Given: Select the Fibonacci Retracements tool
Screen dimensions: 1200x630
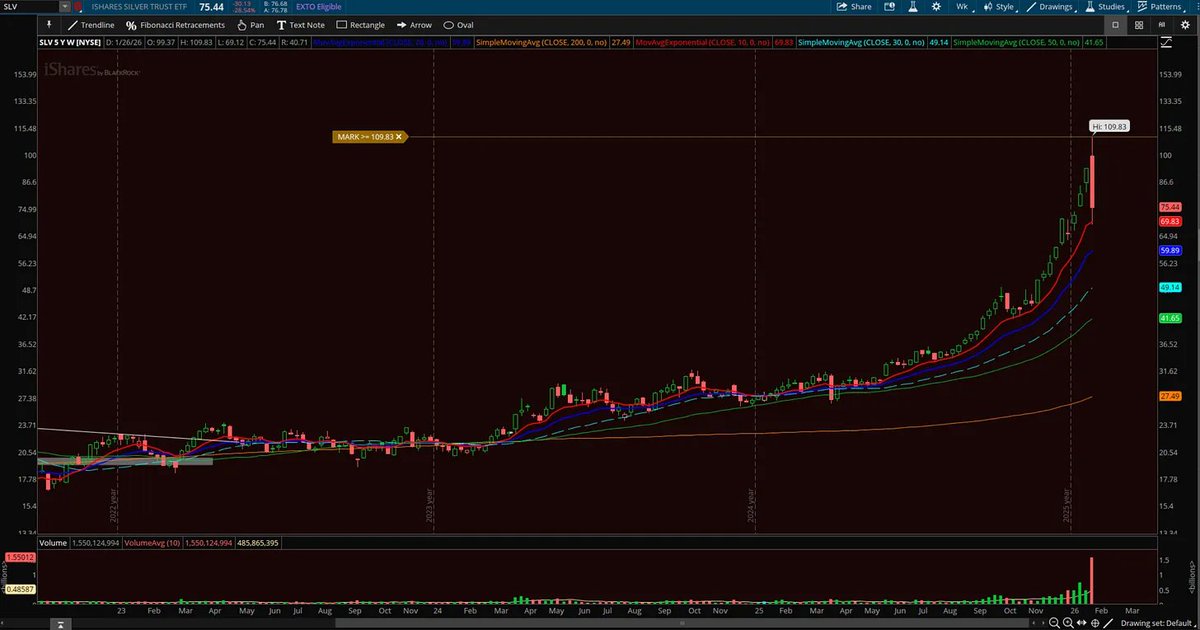Looking at the screenshot, I should (x=175, y=25).
